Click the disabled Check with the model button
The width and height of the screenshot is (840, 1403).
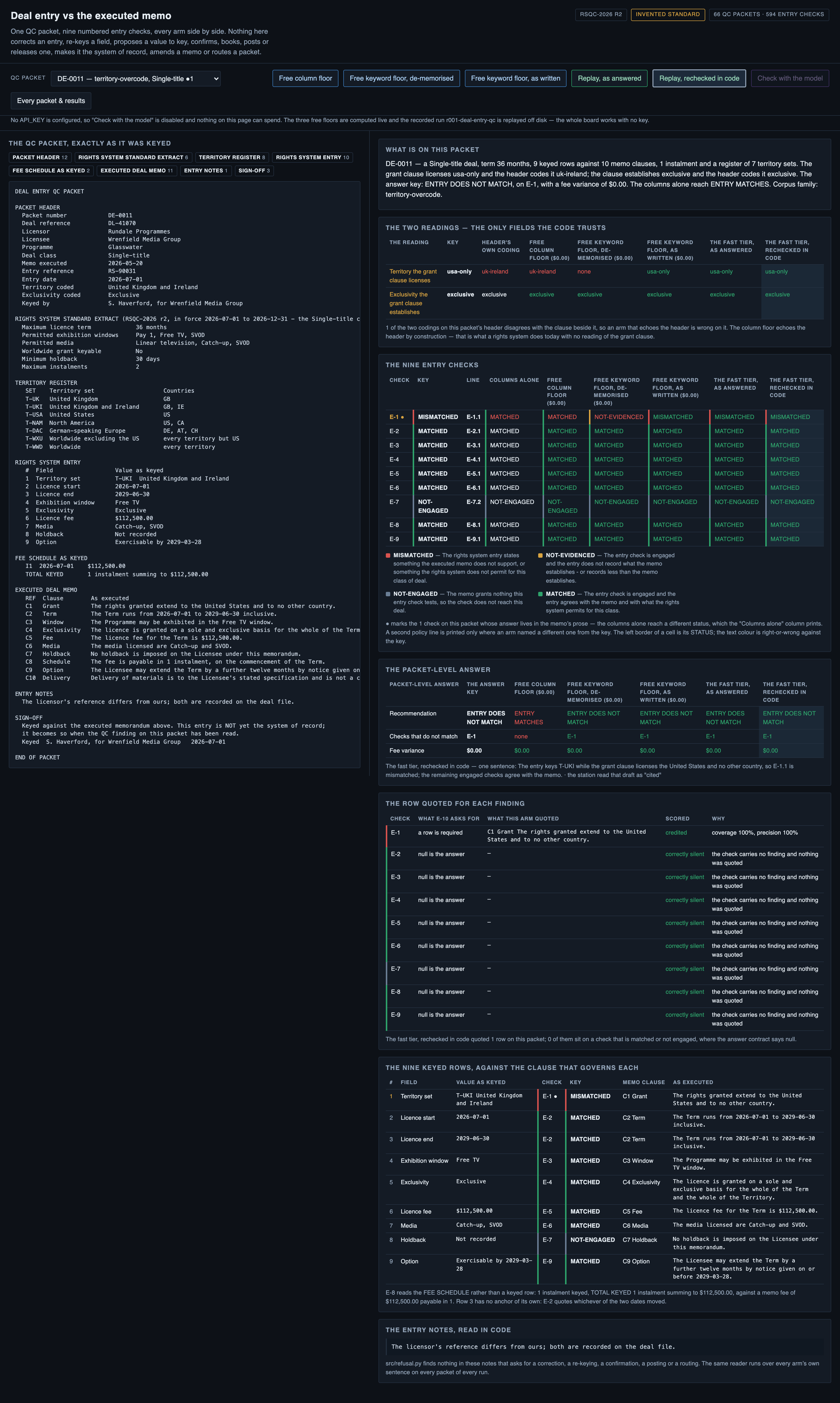[x=790, y=78]
